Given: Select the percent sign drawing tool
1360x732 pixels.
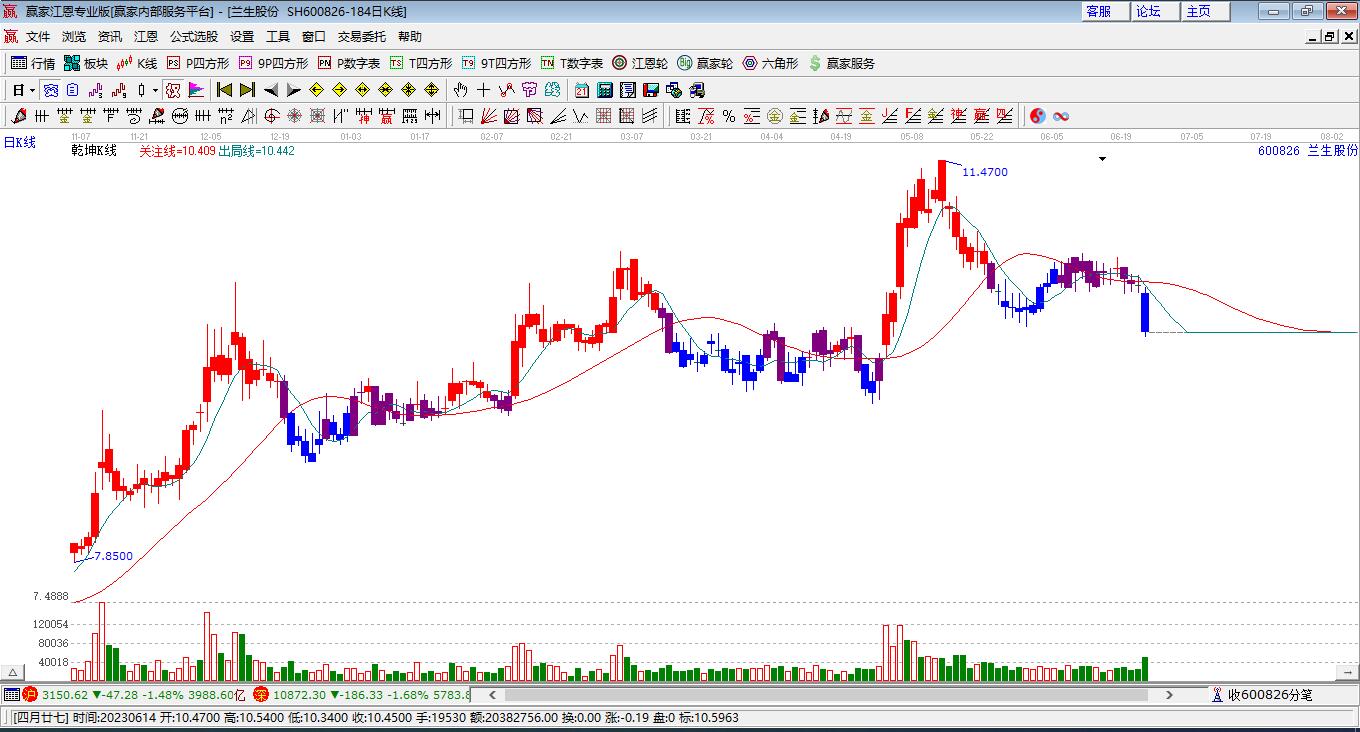Looking at the screenshot, I should pos(729,116).
